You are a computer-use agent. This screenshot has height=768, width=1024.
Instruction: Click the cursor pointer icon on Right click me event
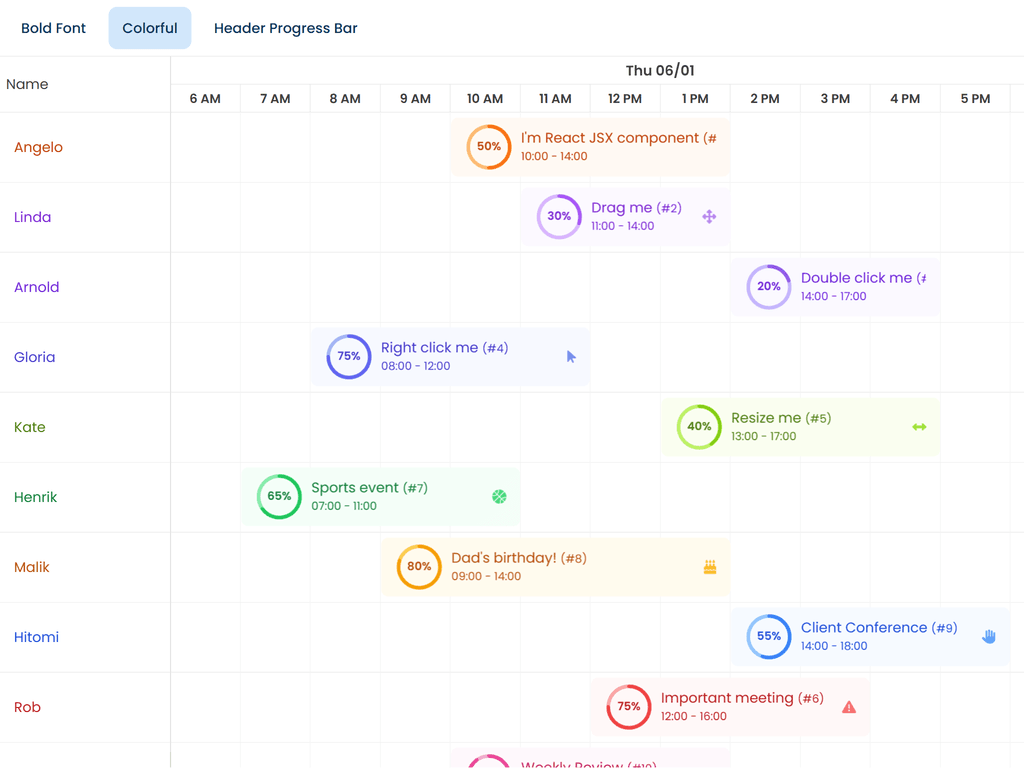tap(571, 357)
